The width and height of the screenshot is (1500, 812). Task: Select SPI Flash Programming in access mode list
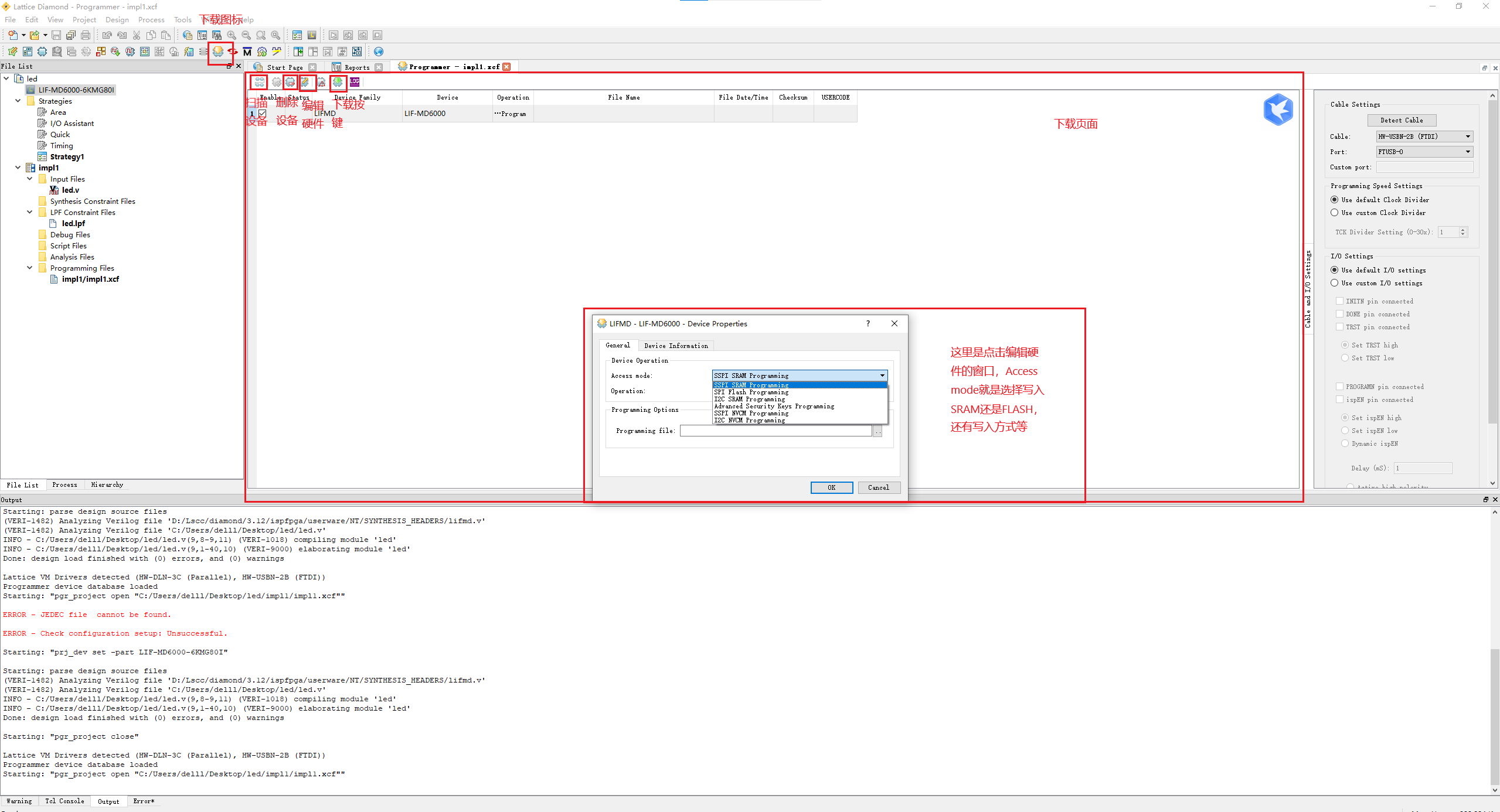coord(751,392)
